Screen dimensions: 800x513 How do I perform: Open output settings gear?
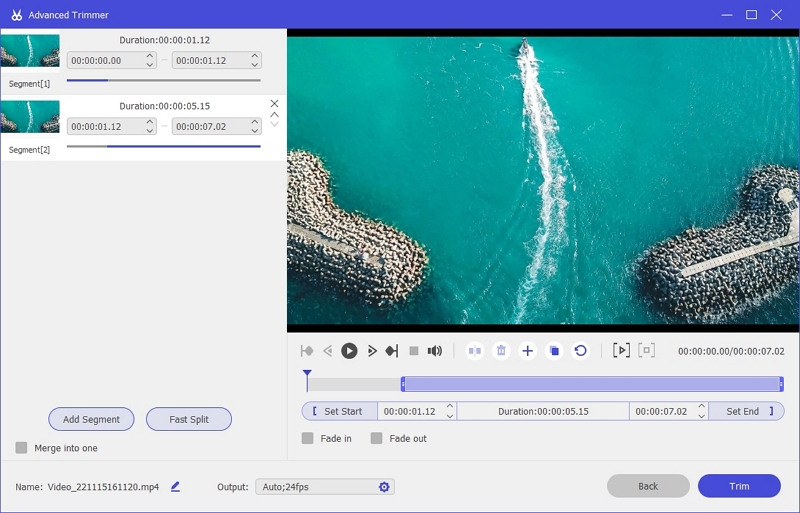point(384,487)
